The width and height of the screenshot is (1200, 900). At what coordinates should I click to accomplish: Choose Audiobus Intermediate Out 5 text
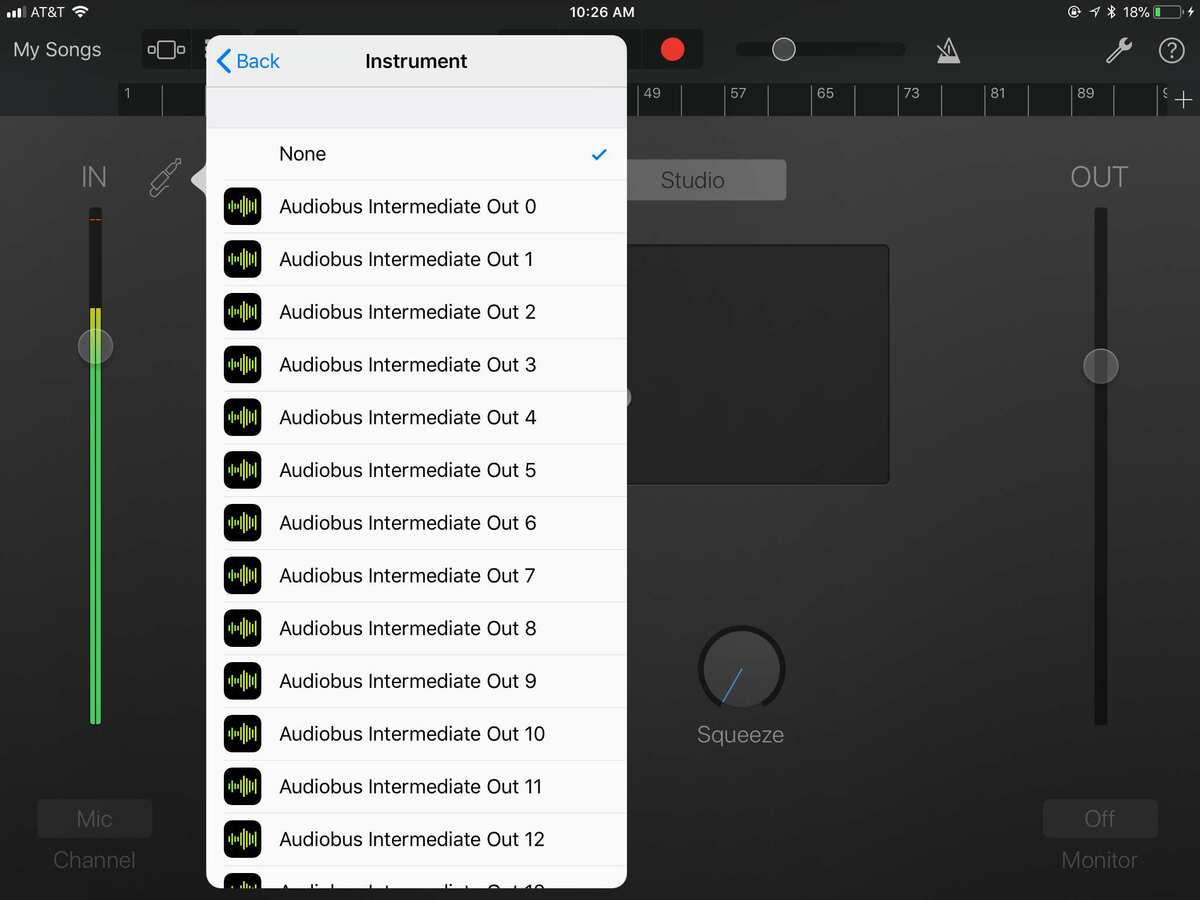pos(408,470)
